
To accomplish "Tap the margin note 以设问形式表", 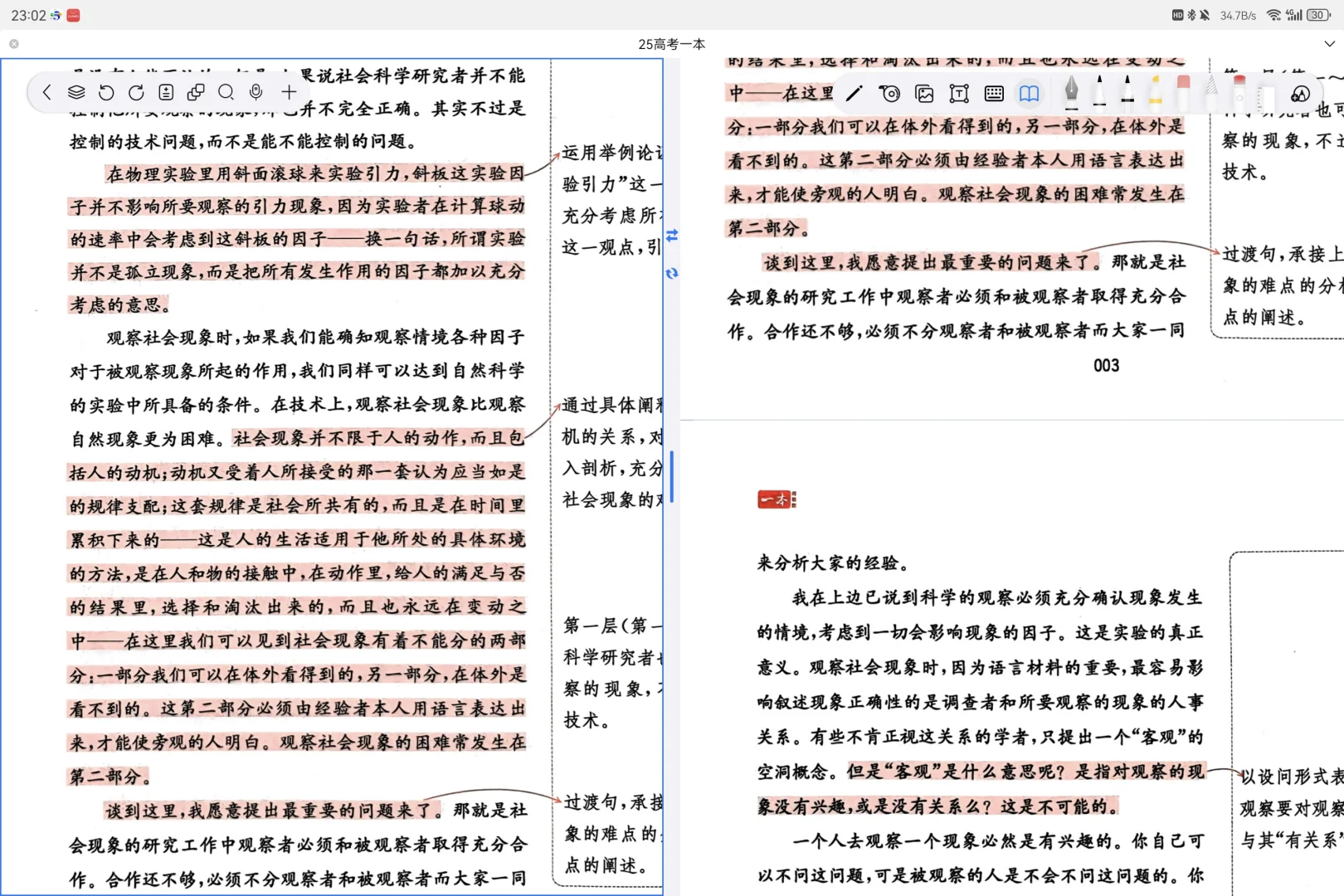I will (1292, 777).
